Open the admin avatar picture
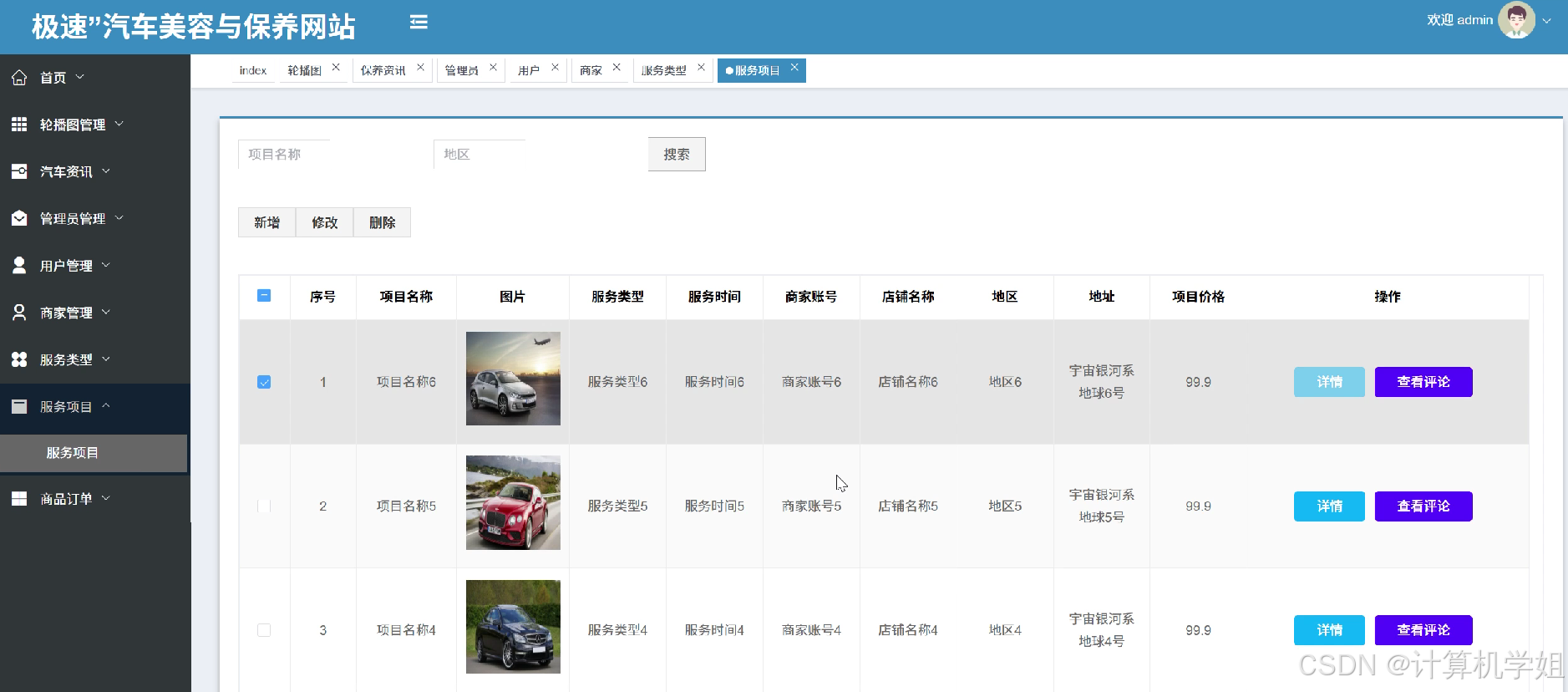1568x692 pixels. tap(1516, 20)
